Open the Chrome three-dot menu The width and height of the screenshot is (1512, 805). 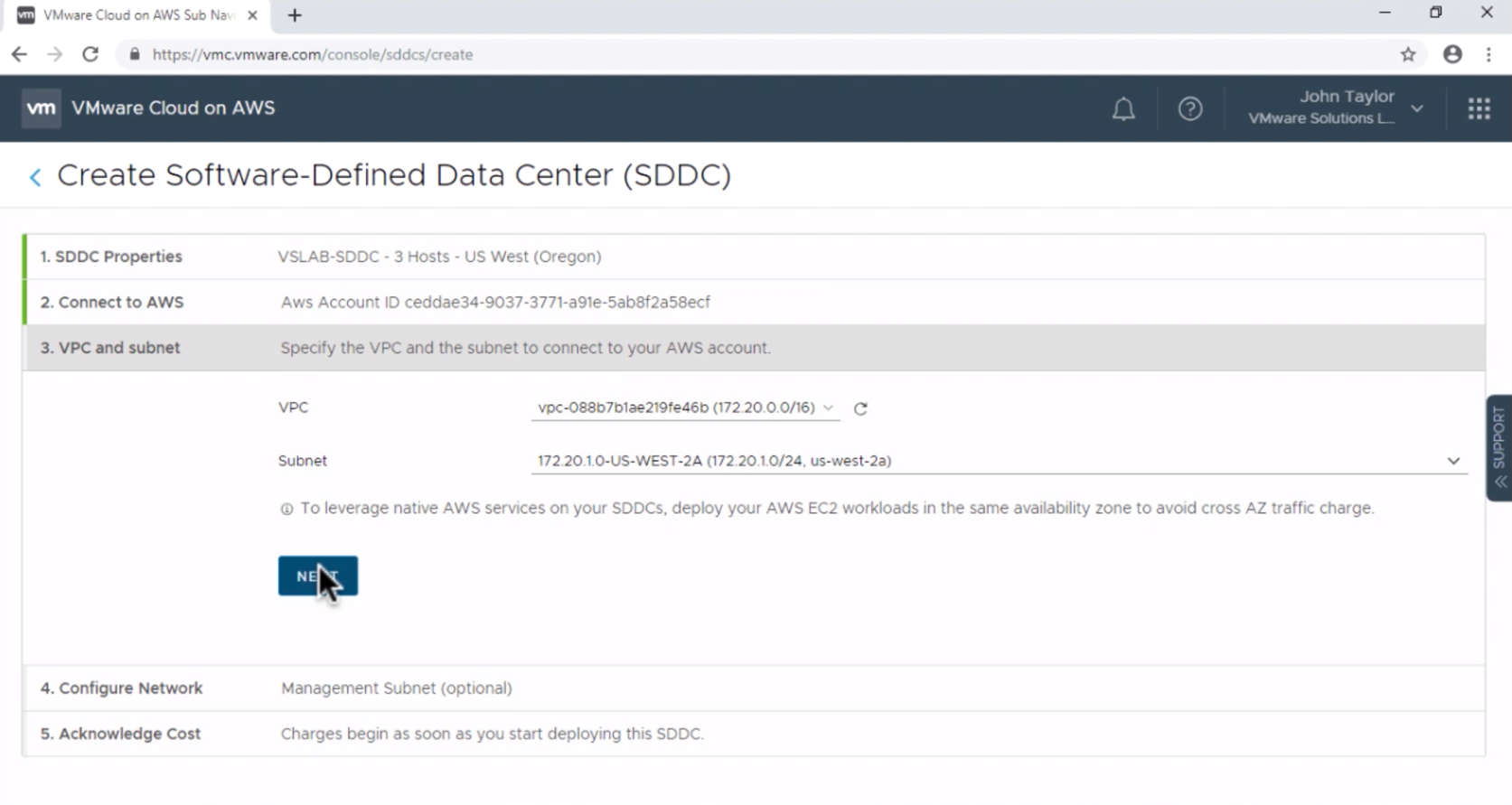coord(1489,54)
